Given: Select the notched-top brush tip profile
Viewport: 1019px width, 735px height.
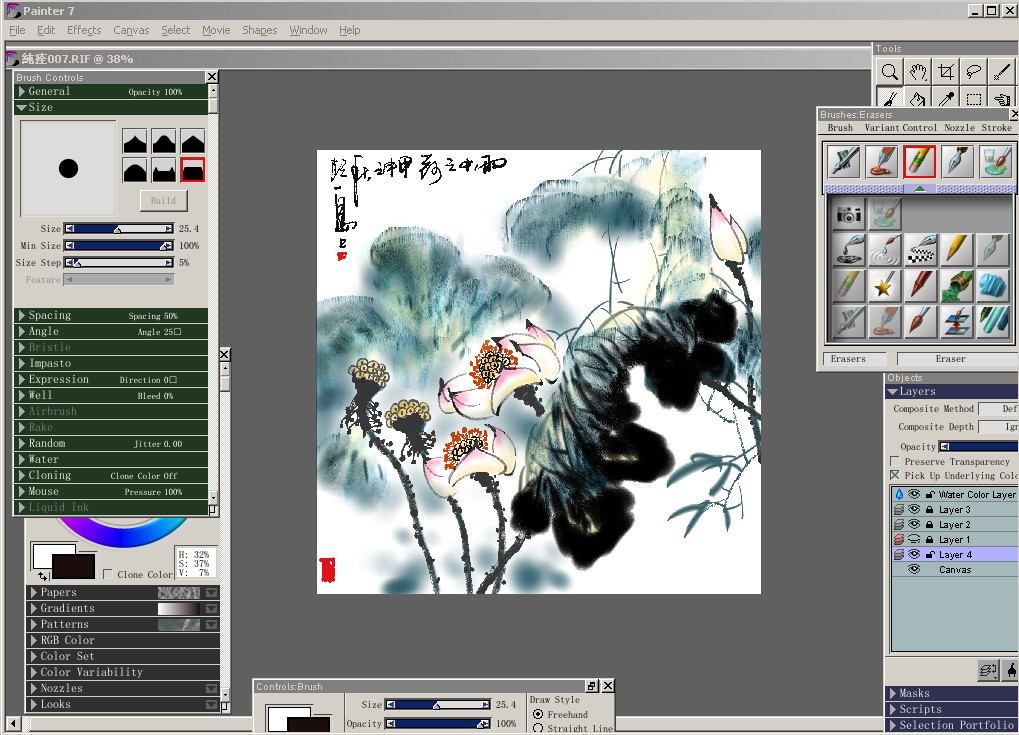Looking at the screenshot, I should [164, 170].
